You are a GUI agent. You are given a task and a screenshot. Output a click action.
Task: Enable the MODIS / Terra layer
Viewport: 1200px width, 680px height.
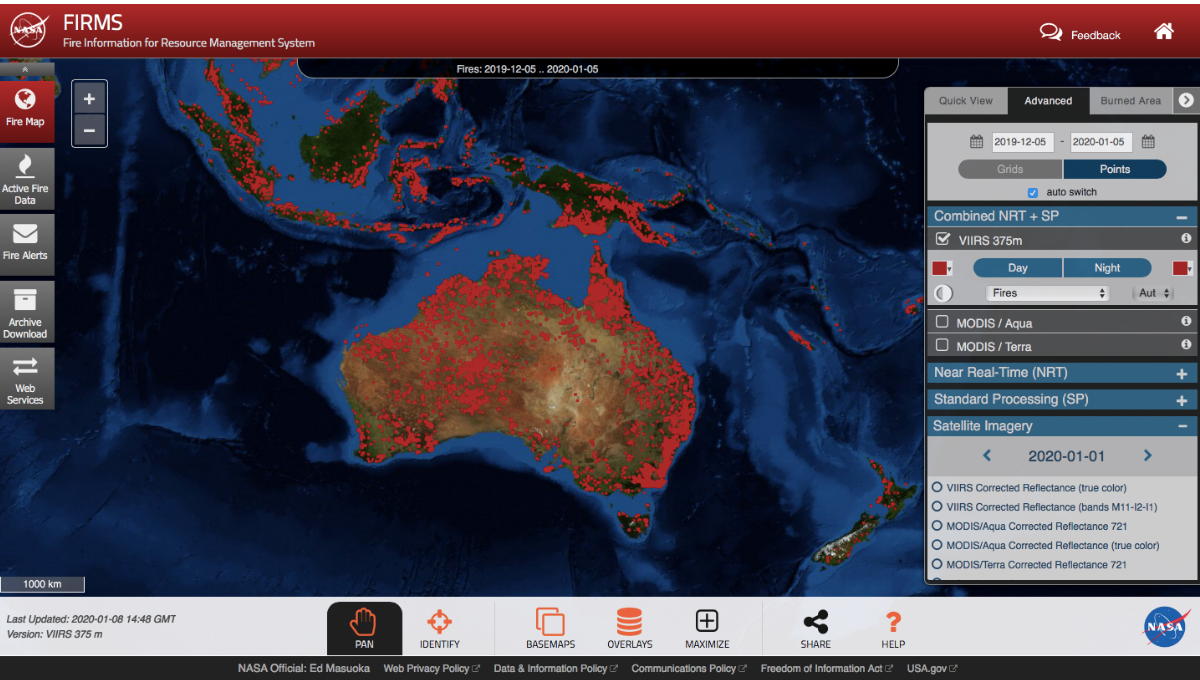[942, 345]
